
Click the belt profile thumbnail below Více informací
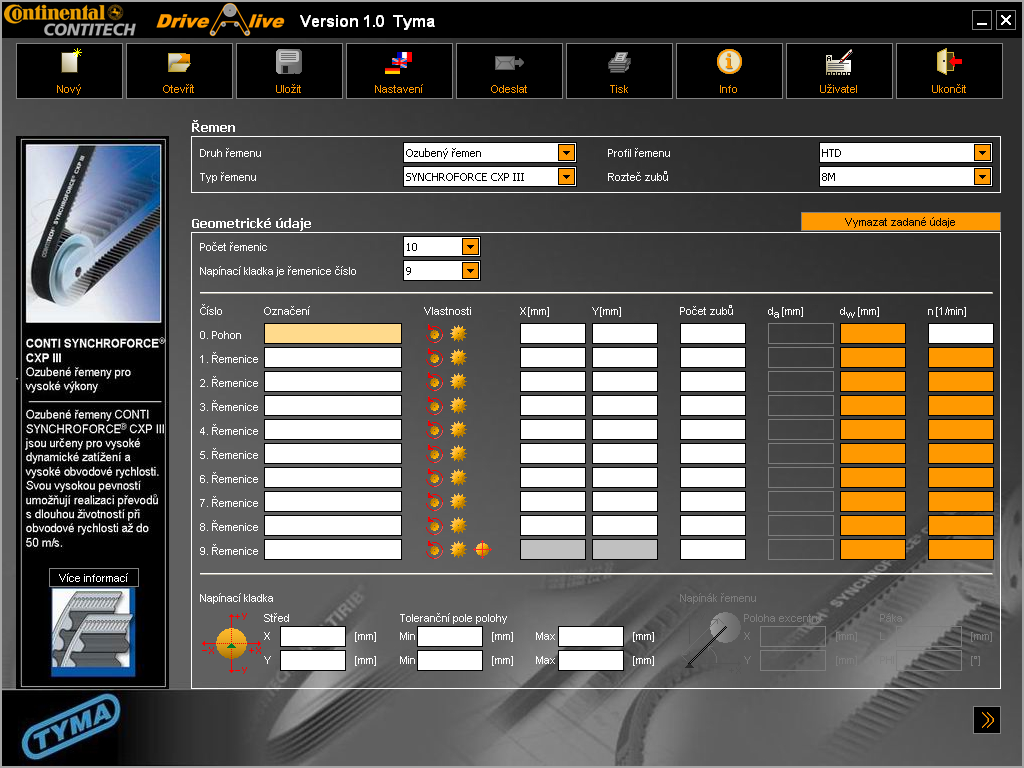pos(93,632)
